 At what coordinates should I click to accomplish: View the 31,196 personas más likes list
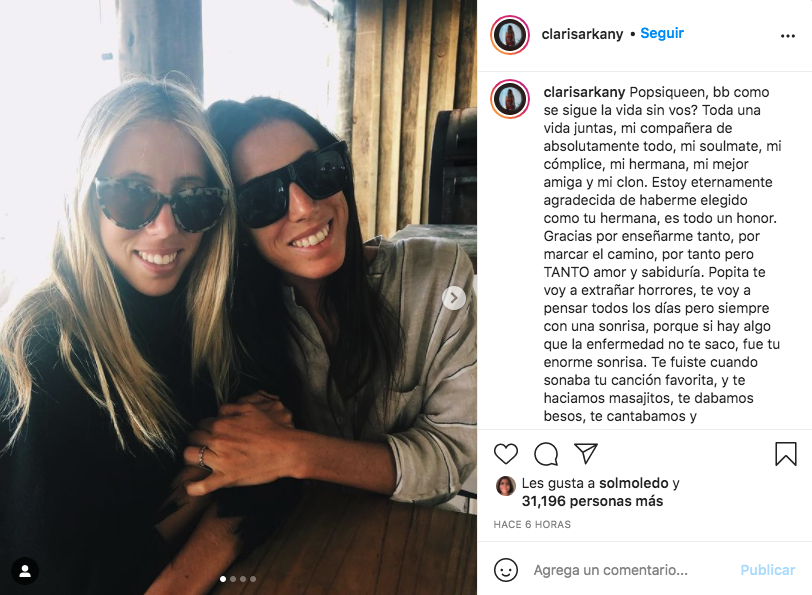[592, 501]
